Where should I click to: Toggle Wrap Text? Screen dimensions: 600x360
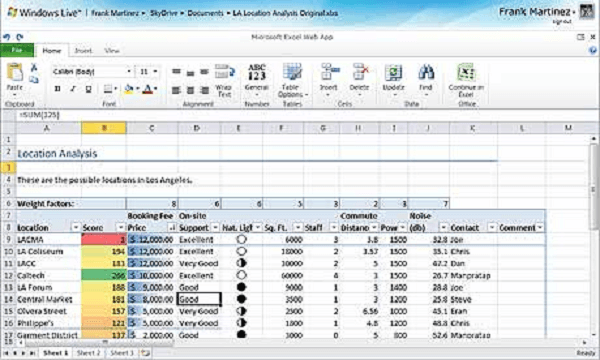[224, 80]
